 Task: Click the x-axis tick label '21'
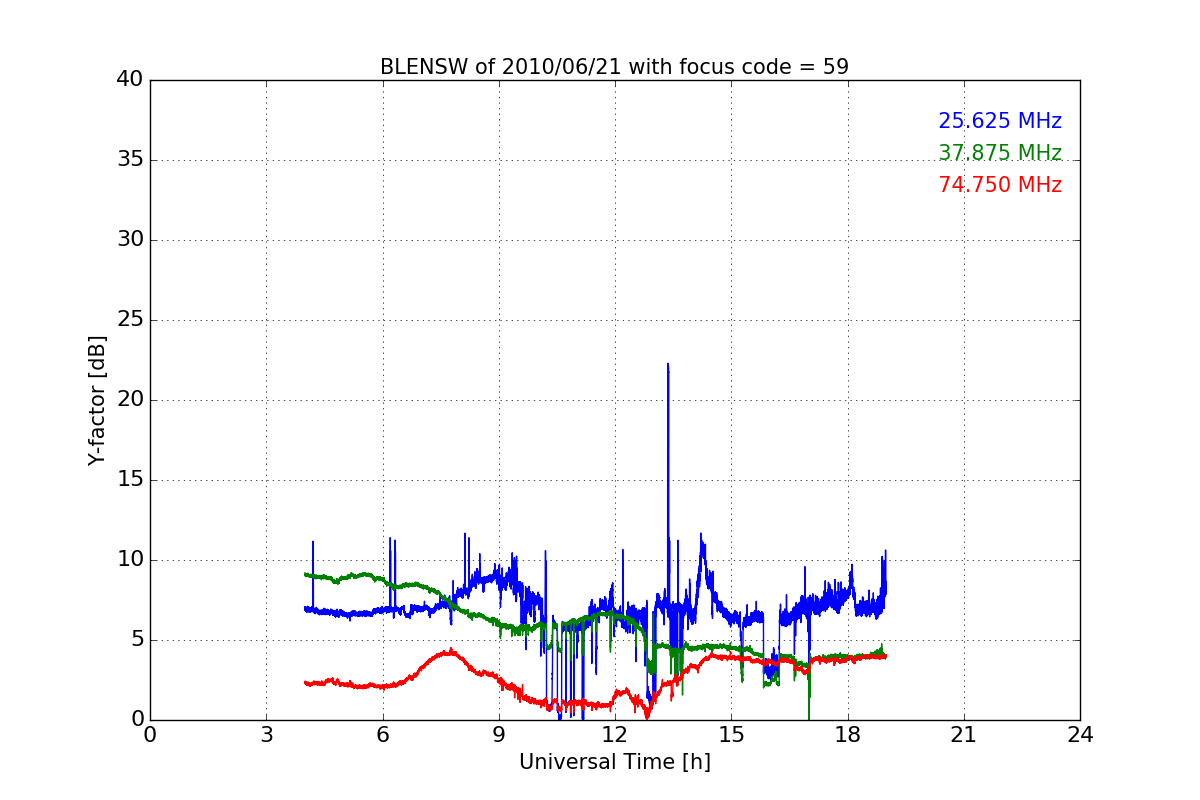(x=964, y=735)
